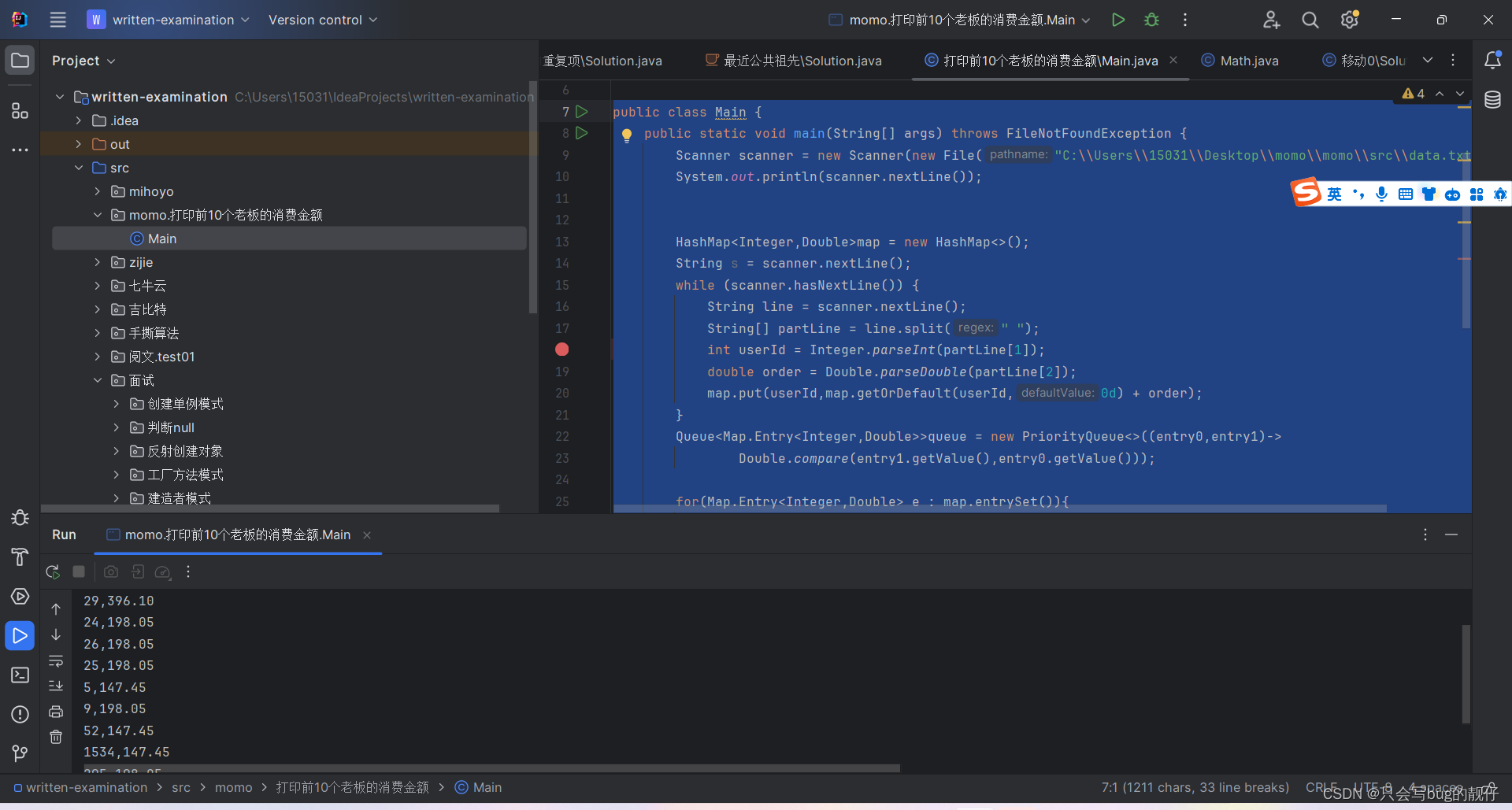Open Search Everywhere magnifier
The image size is (1512, 810).
click(x=1310, y=20)
